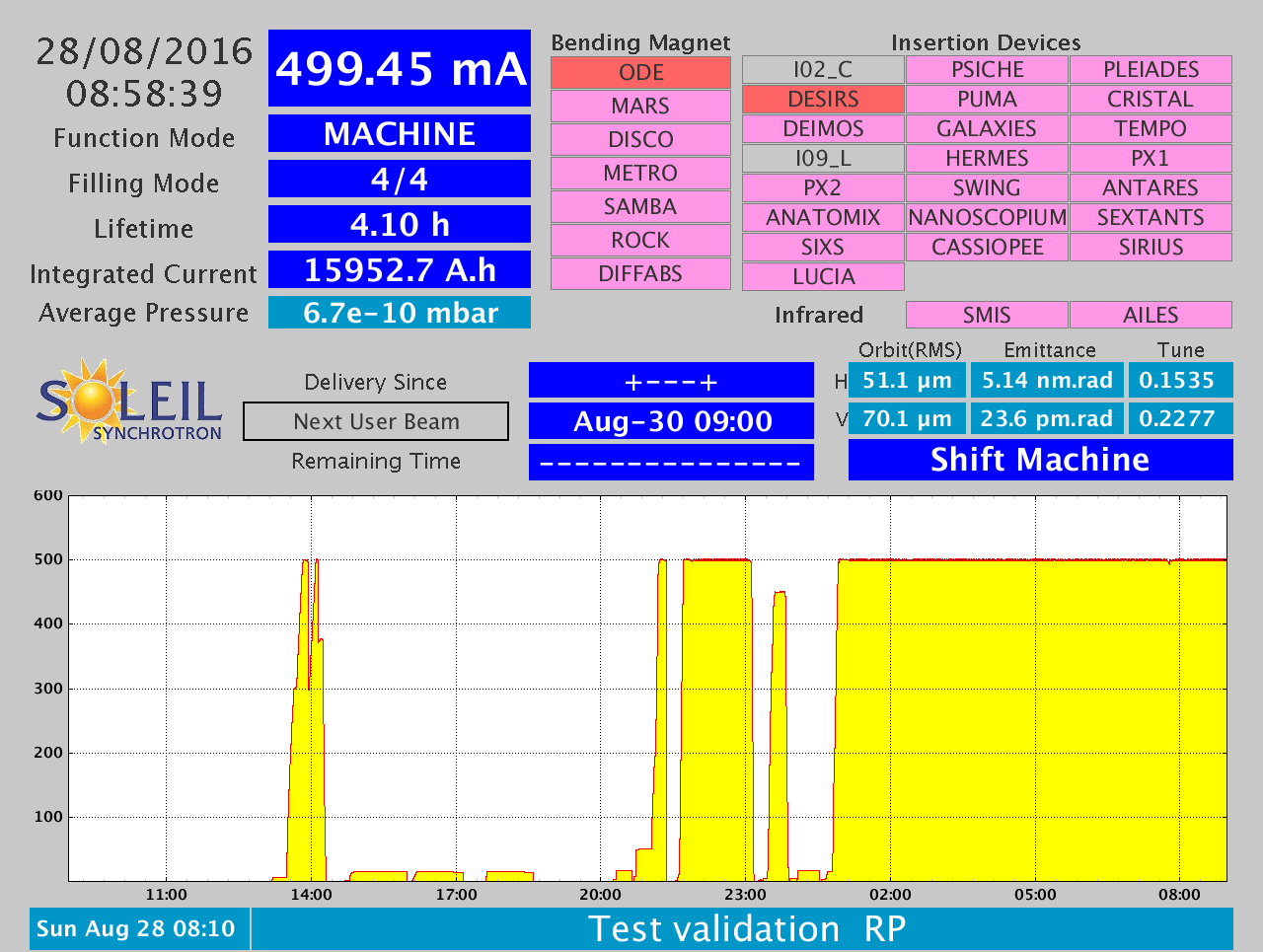Screen dimensions: 1263x952
Task: Click the SIRIUS beamline box
Action: pyautogui.click(x=1151, y=248)
